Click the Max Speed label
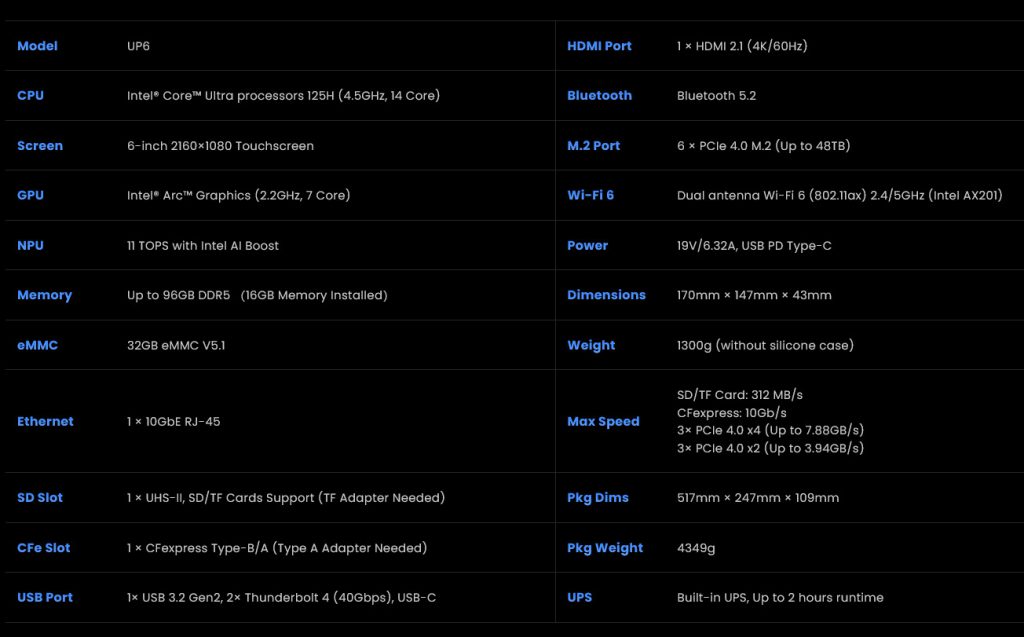The width and height of the screenshot is (1024, 637). (x=603, y=422)
